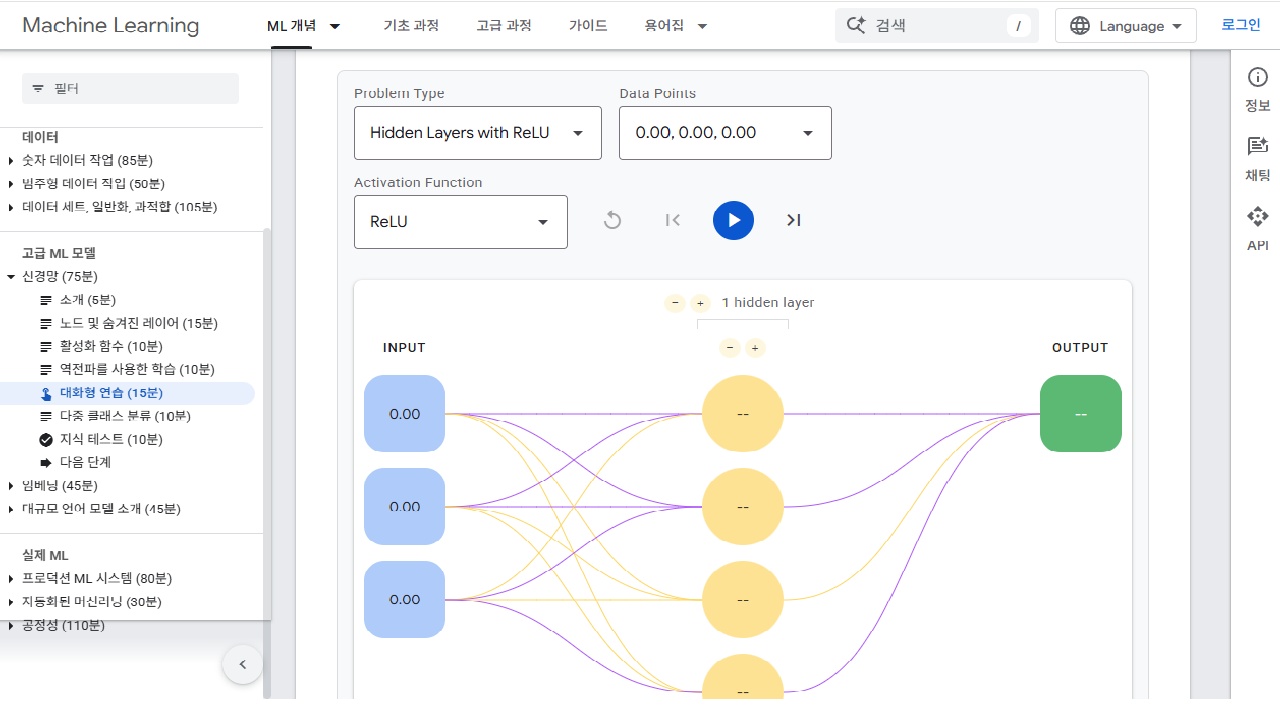This screenshot has height=720, width=1280.
Task: Open the 용어집 menu
Action: click(676, 26)
